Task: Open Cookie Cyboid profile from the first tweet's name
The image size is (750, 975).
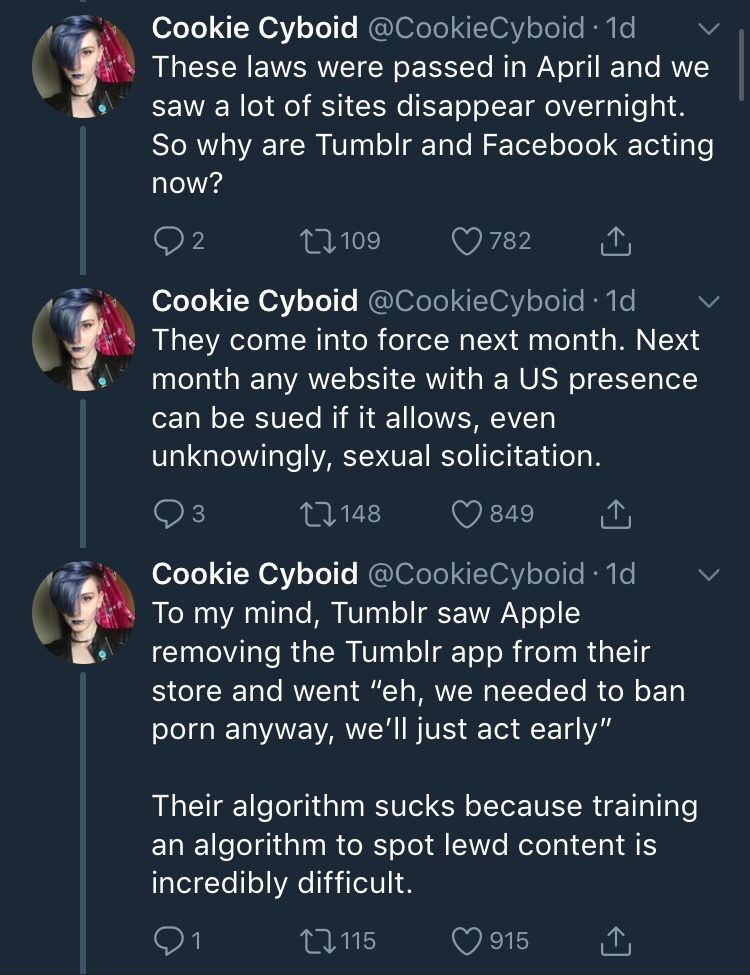Action: (x=254, y=28)
